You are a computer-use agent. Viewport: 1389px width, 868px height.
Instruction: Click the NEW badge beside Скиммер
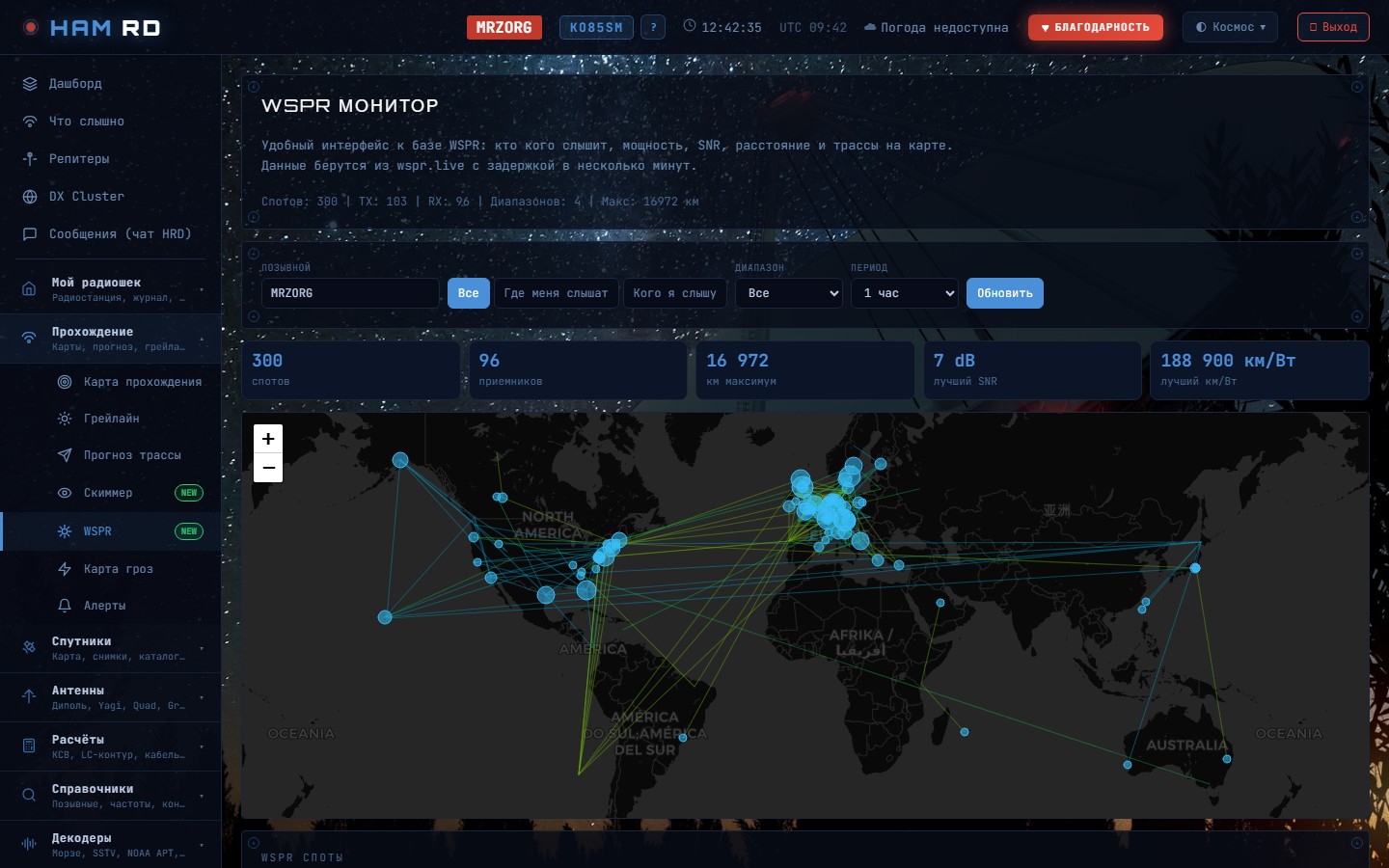click(189, 493)
